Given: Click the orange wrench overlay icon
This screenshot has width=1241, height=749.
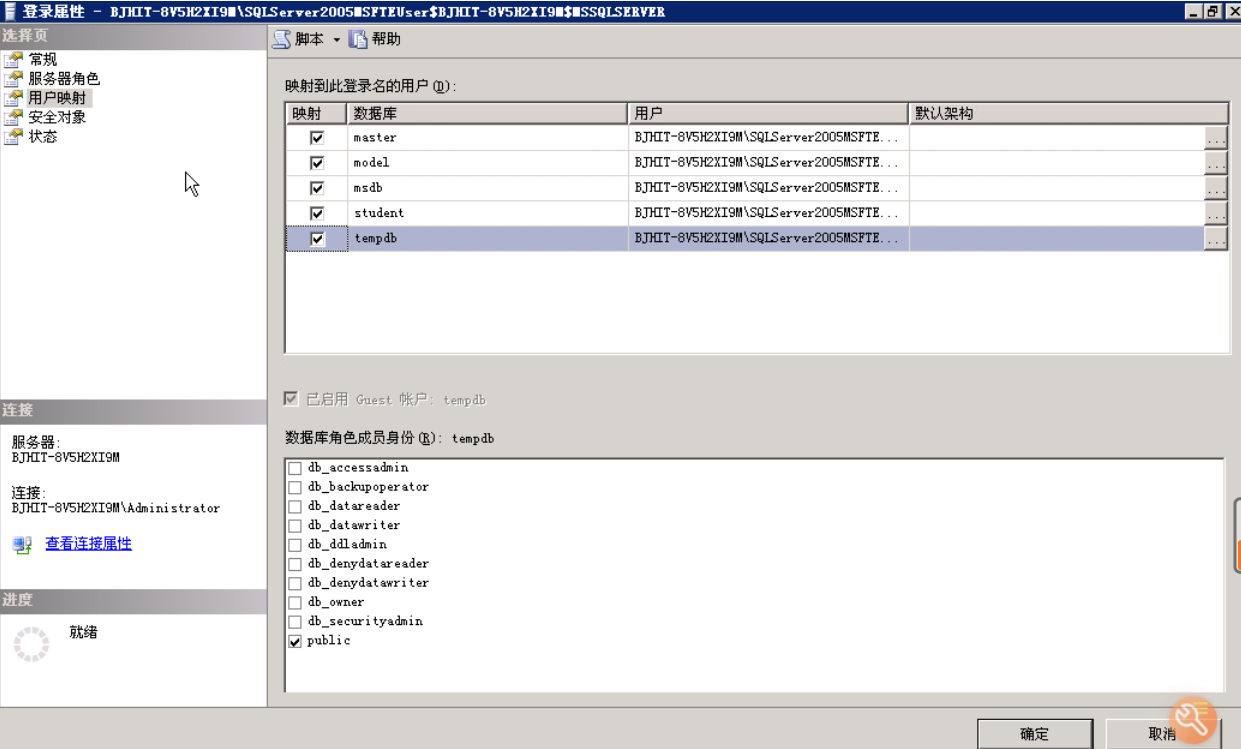Looking at the screenshot, I should coord(1193,720).
